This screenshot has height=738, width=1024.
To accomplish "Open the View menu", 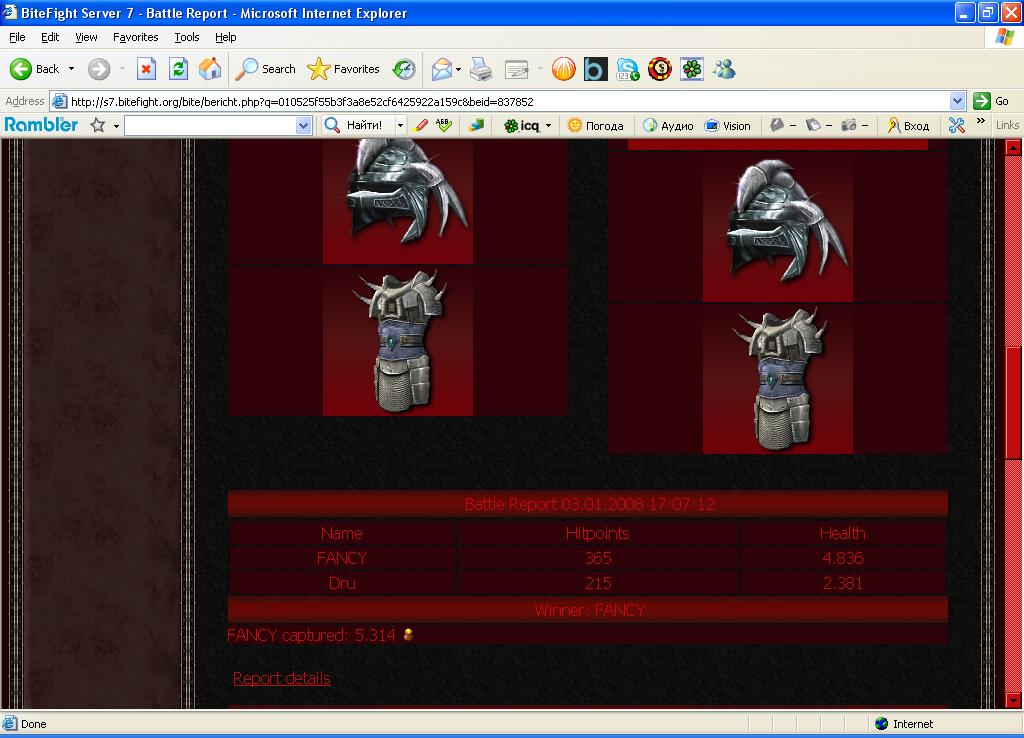I will [86, 37].
